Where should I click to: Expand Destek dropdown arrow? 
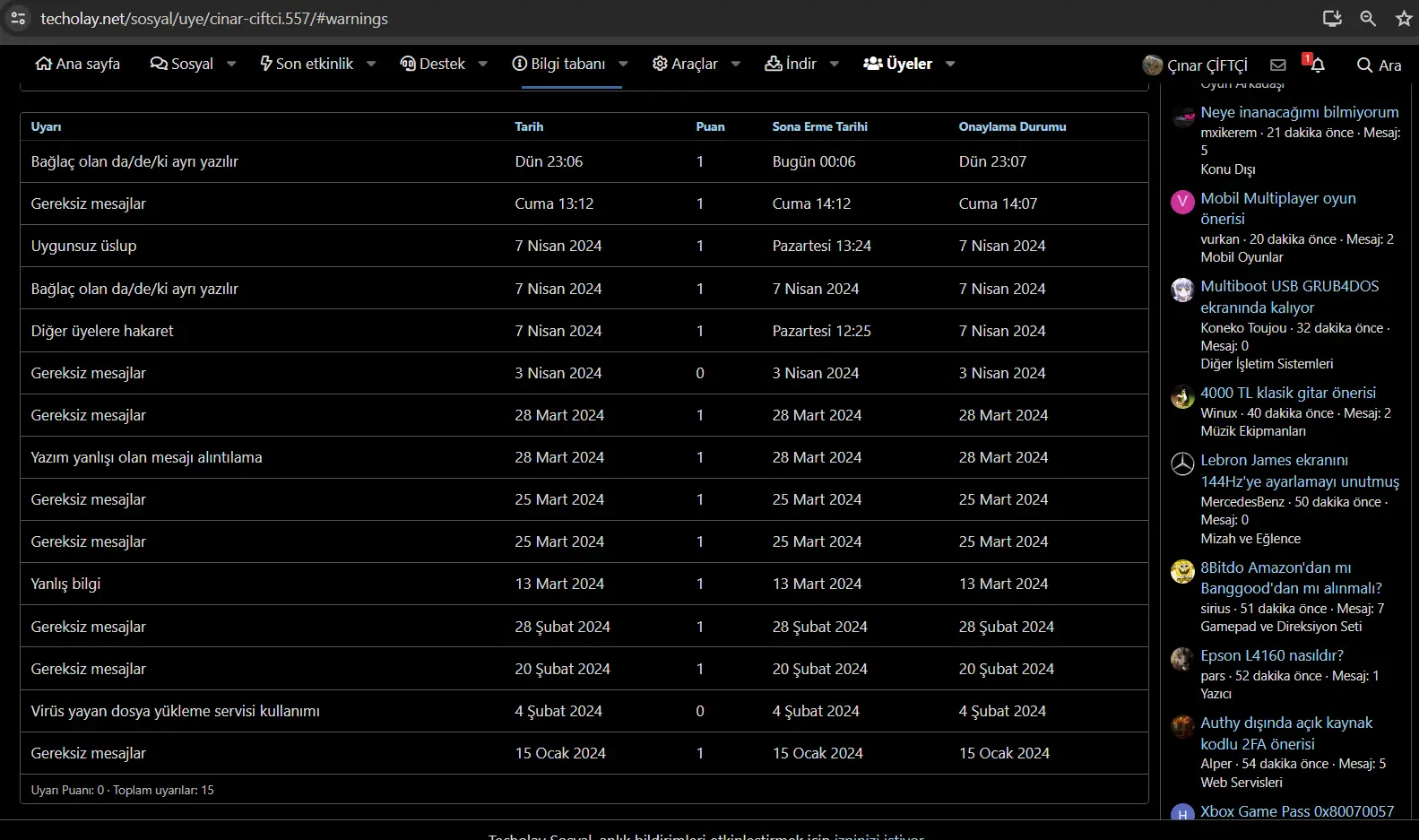coord(483,64)
